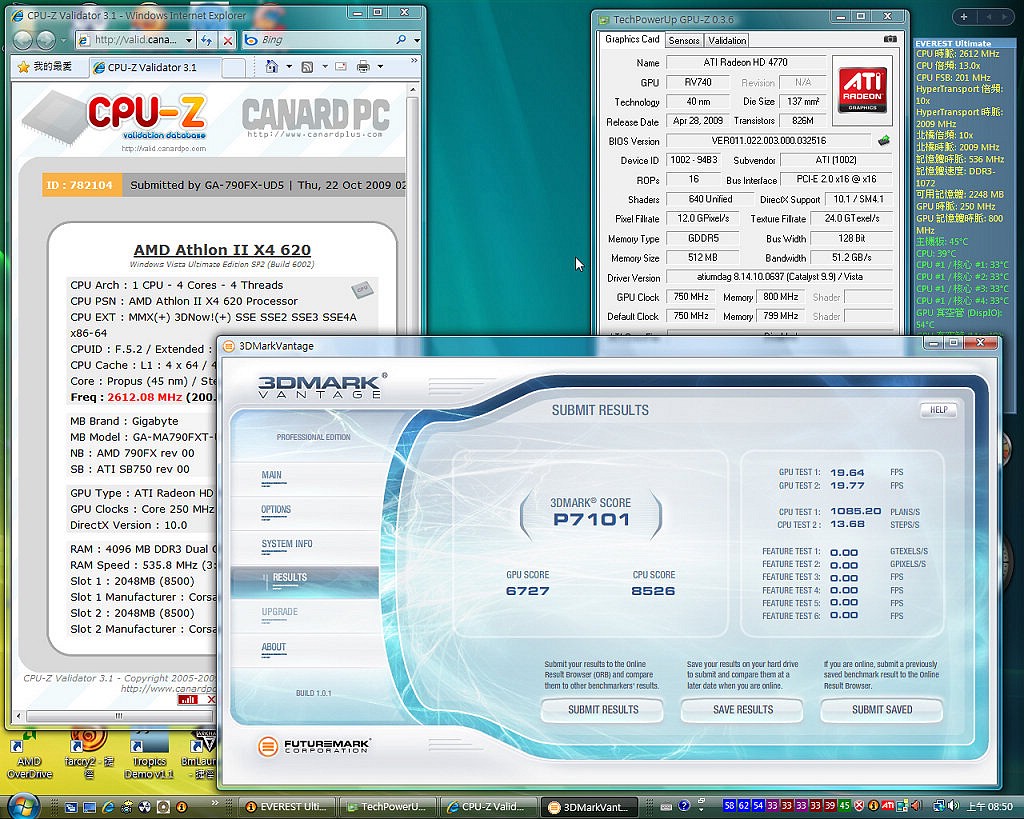Image resolution: width=1024 pixels, height=819 pixels.
Task: Switch to GPU-Z Sensors tab
Action: click(684, 40)
